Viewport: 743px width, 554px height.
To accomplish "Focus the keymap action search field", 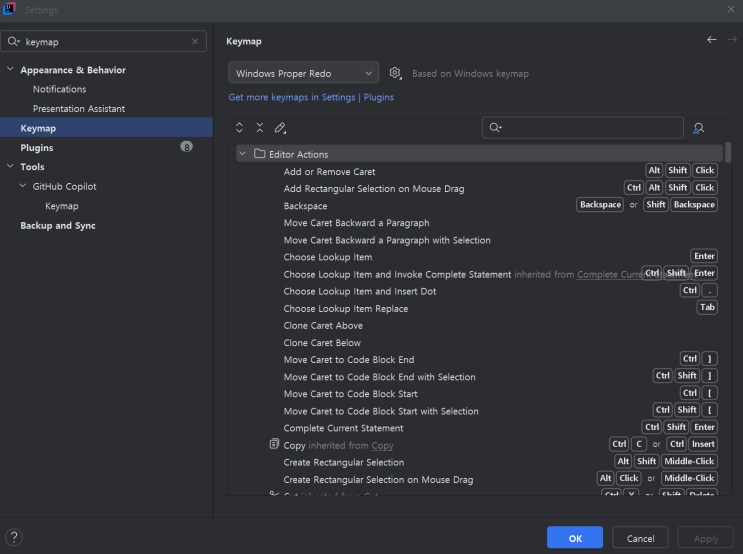I will click(582, 127).
